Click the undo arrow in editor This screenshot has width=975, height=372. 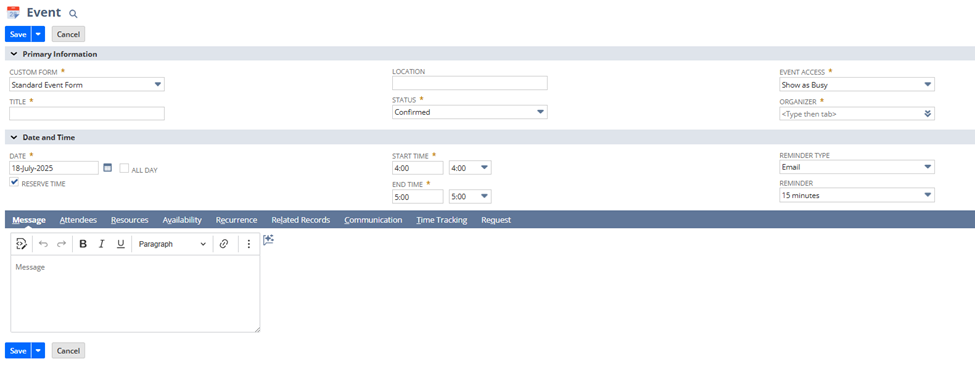[x=43, y=244]
